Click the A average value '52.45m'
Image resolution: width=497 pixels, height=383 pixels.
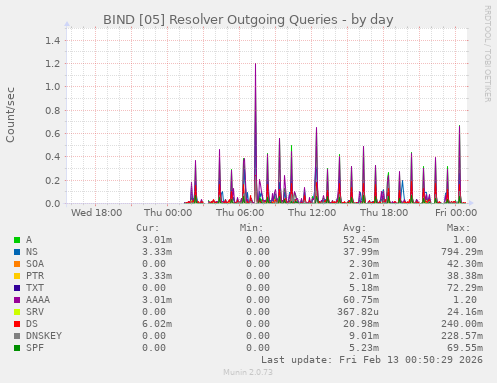[x=361, y=240]
